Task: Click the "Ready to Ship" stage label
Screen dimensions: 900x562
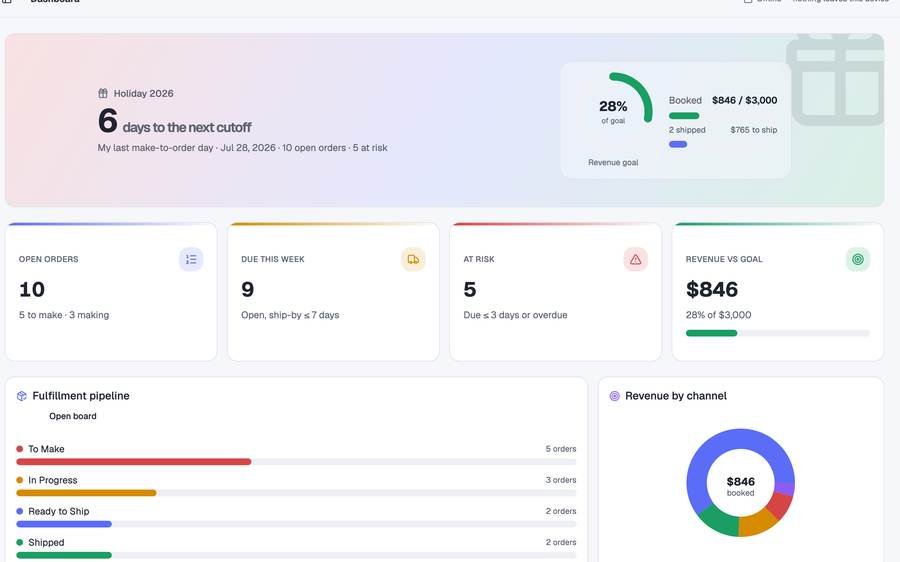Action: [59, 511]
